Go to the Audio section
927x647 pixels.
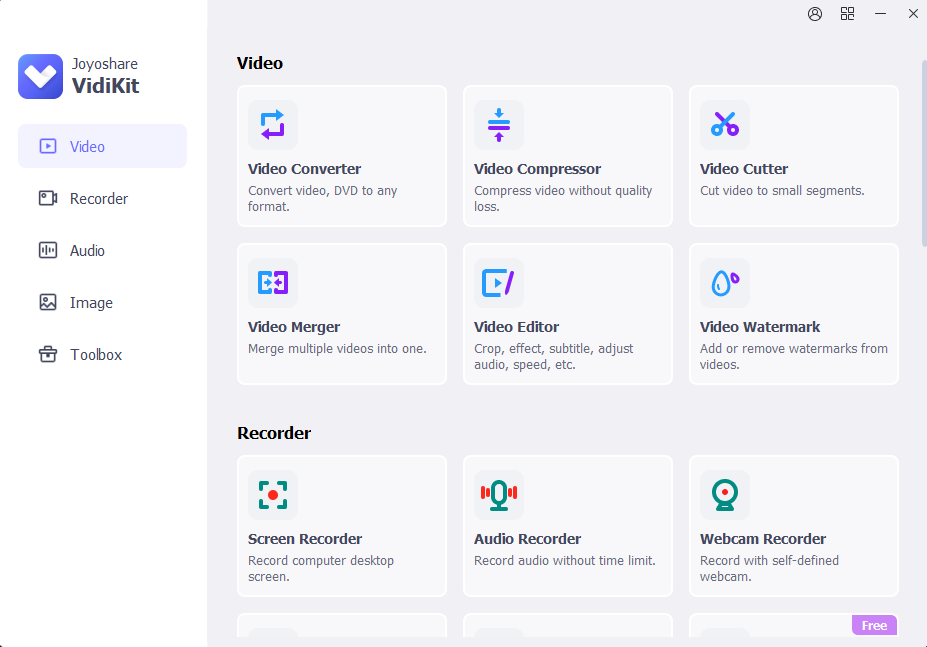click(102, 250)
